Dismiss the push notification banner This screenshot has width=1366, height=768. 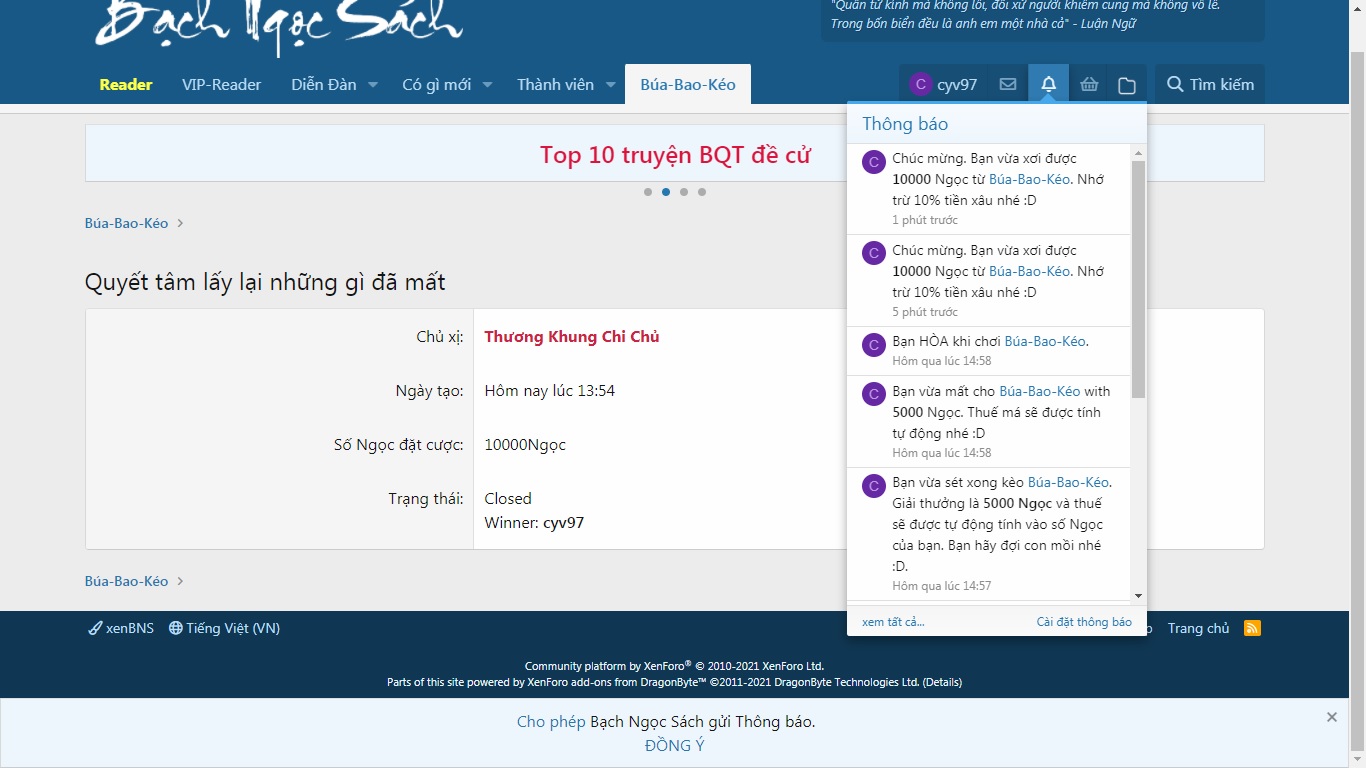tap(1331, 717)
